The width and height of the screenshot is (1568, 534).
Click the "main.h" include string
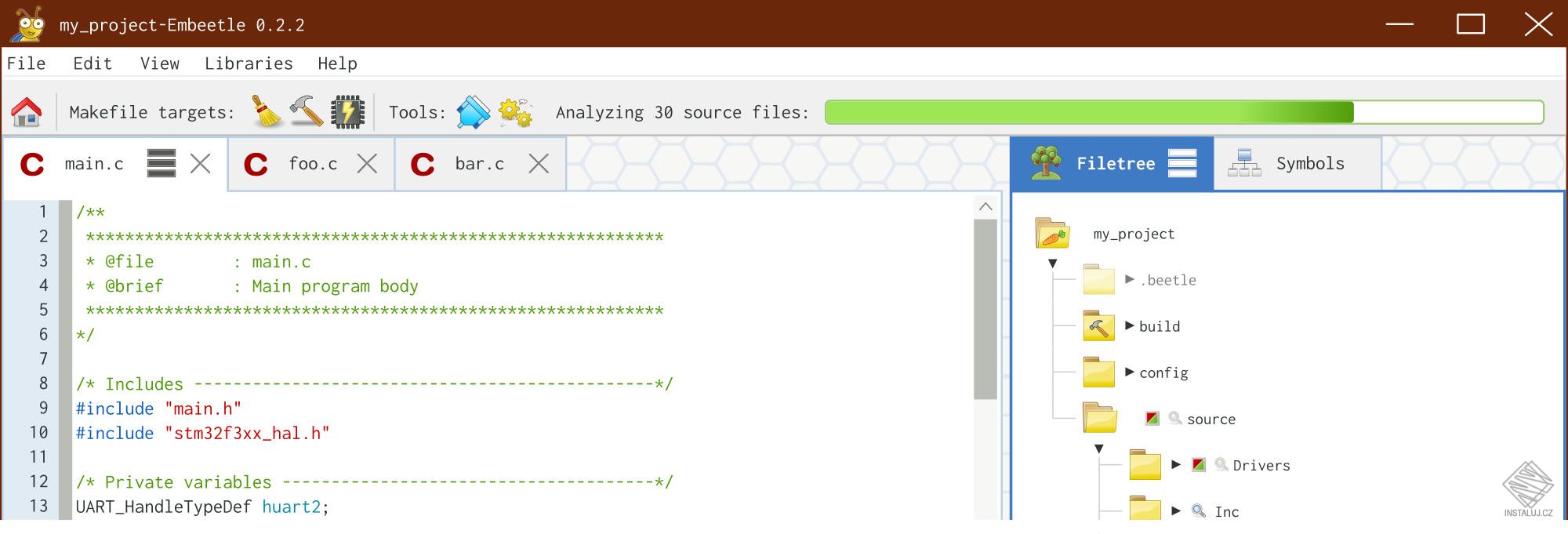(203, 409)
